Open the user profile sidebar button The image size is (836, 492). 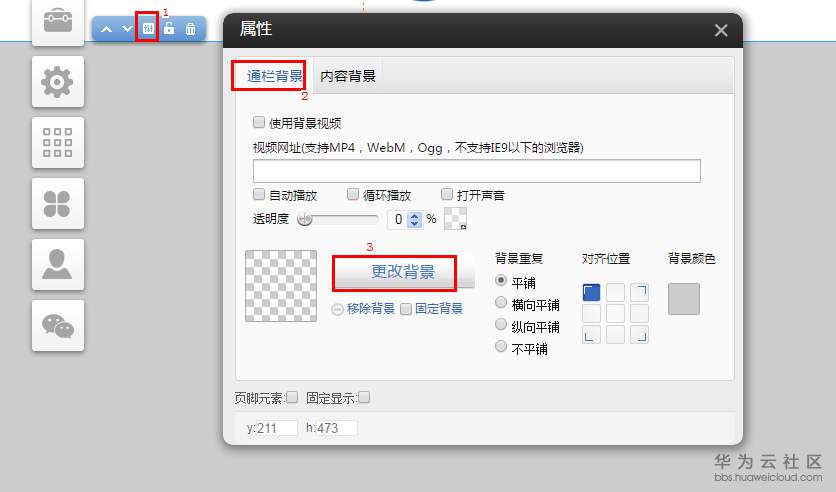pyautogui.click(x=58, y=264)
